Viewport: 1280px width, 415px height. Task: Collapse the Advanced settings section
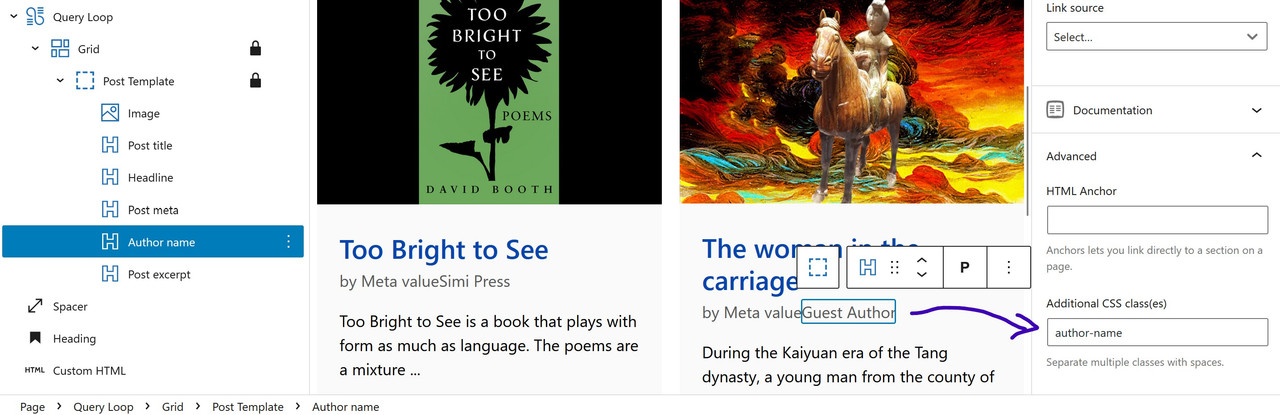pos(1155,156)
